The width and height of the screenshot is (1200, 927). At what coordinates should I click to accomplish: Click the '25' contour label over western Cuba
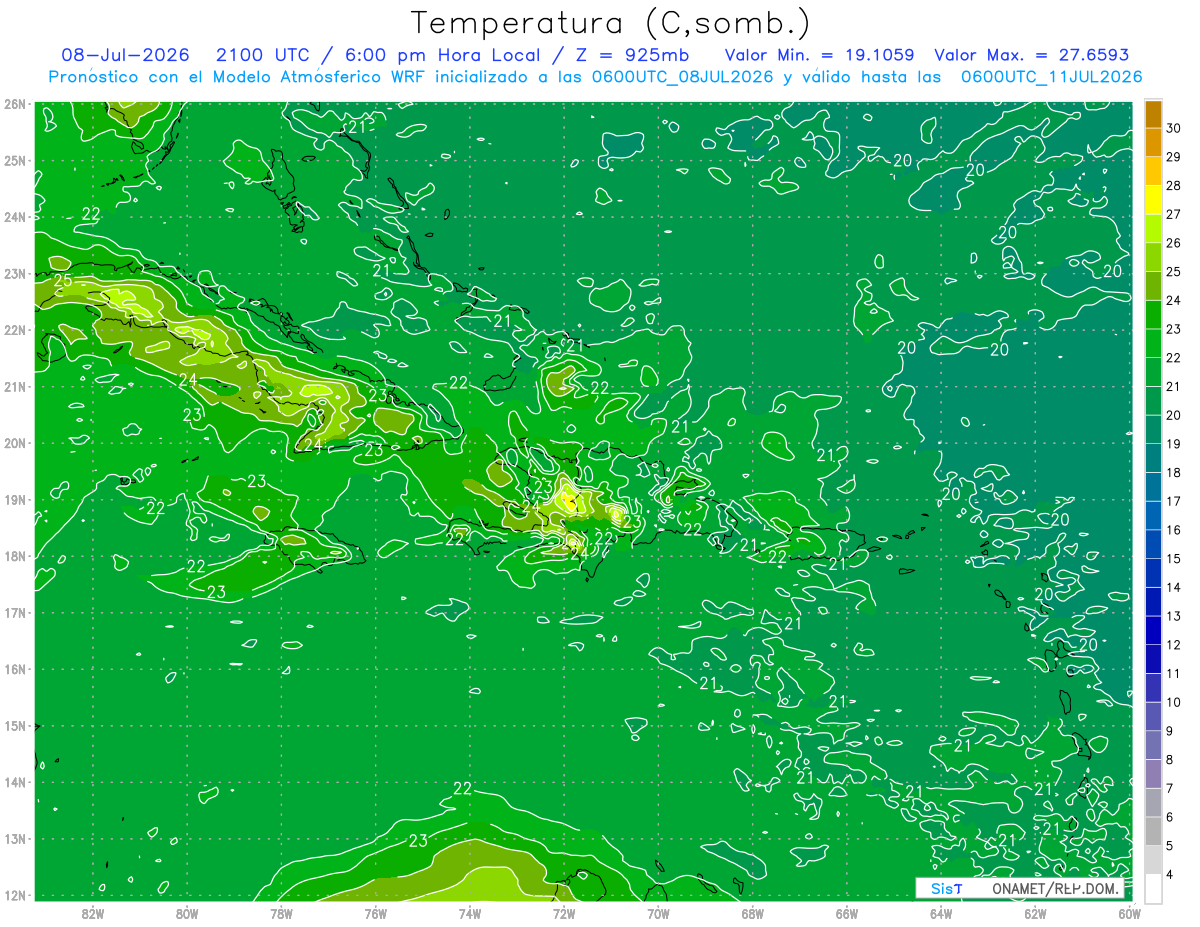pyautogui.click(x=63, y=281)
